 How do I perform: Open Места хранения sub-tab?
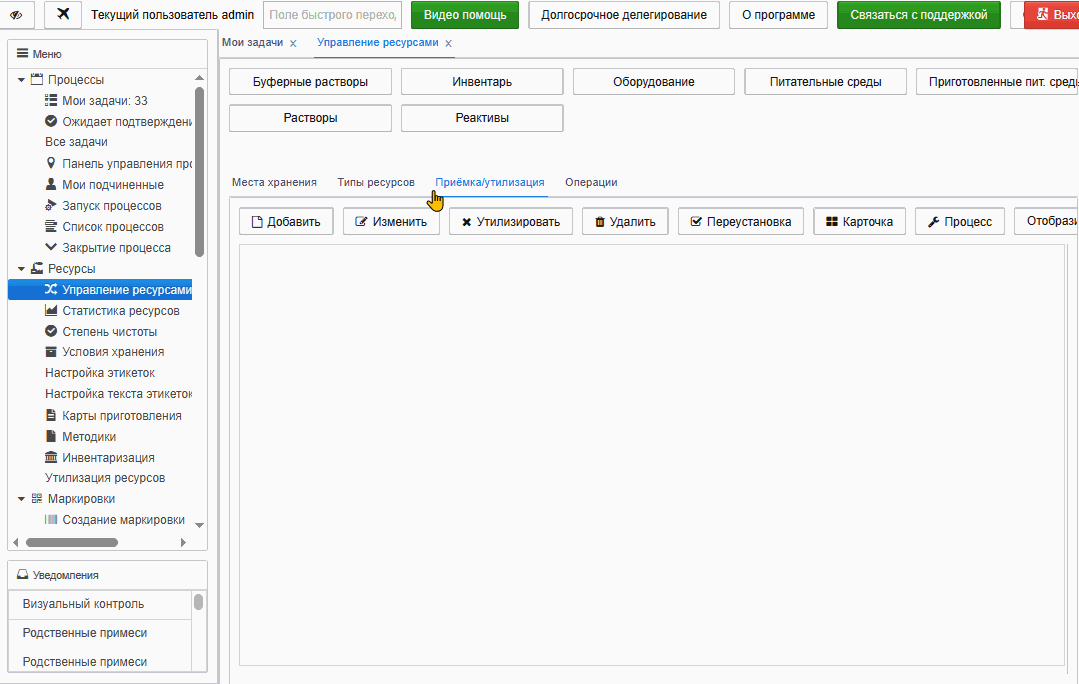point(274,182)
